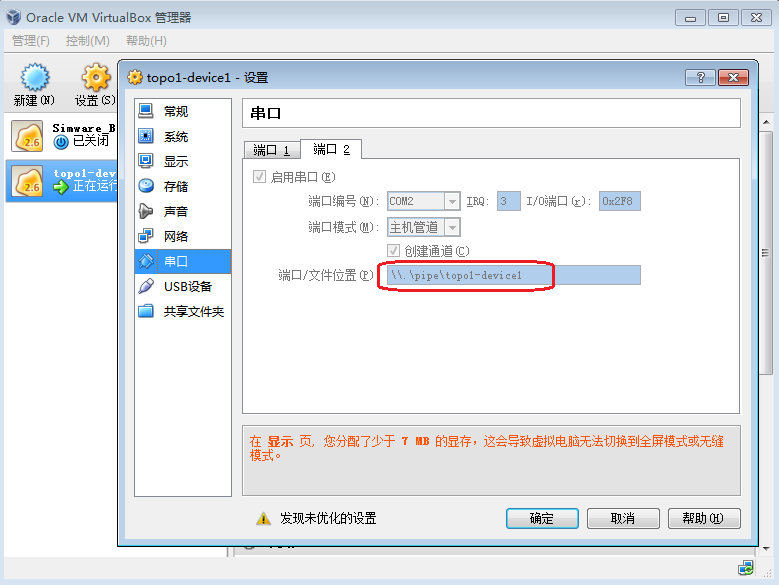Switch to the 端口 1 tab
Viewport: 779px width, 585px height.
(x=271, y=150)
